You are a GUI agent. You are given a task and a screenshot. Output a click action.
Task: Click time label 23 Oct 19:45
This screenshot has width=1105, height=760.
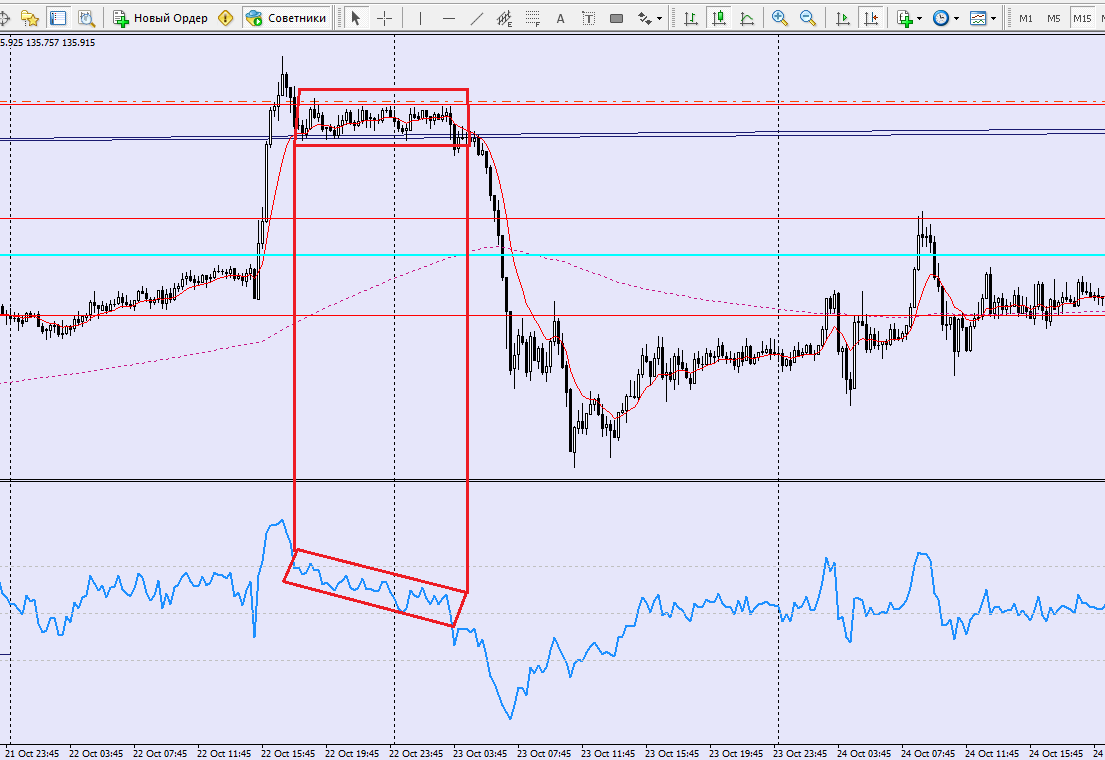point(736,753)
